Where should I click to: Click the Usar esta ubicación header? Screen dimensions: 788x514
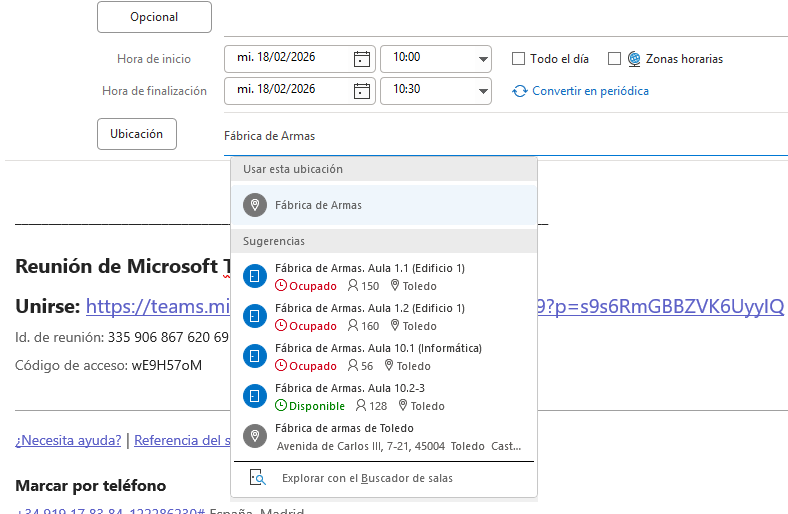384,169
